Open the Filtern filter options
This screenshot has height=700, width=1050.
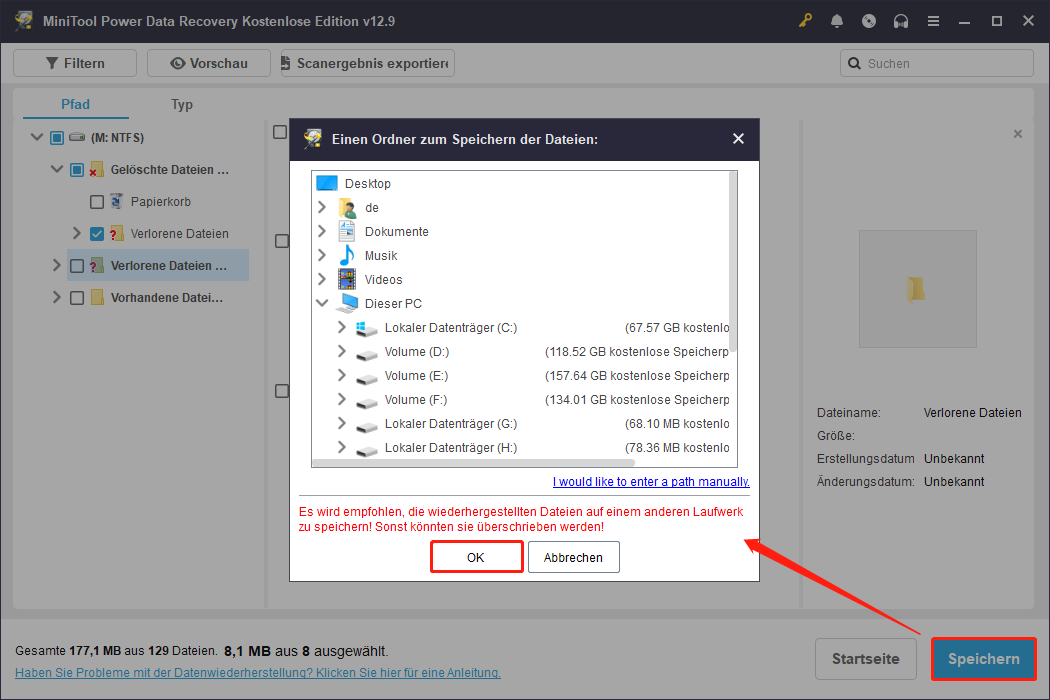tap(75, 63)
